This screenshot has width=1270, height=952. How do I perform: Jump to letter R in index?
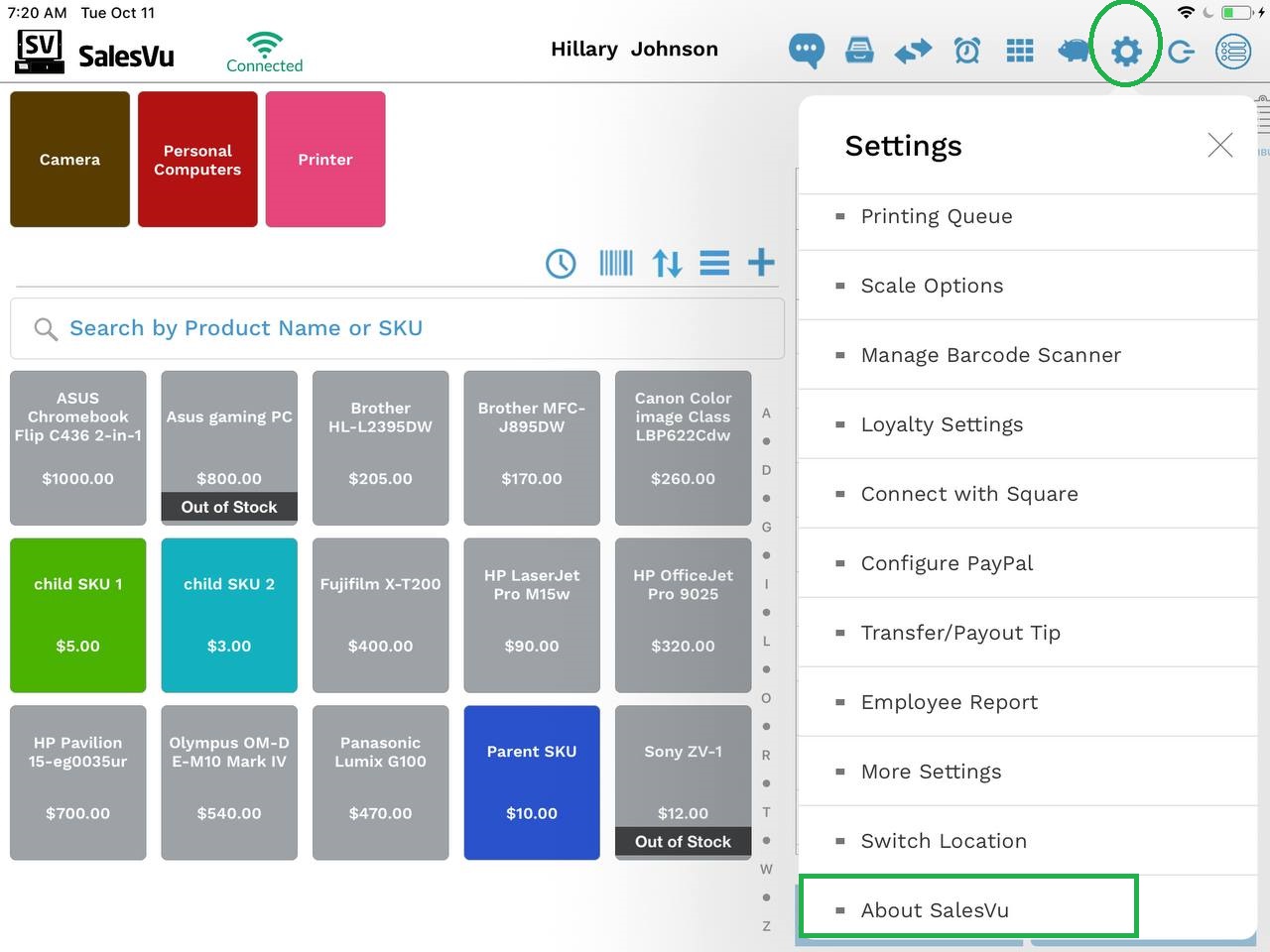tap(766, 756)
